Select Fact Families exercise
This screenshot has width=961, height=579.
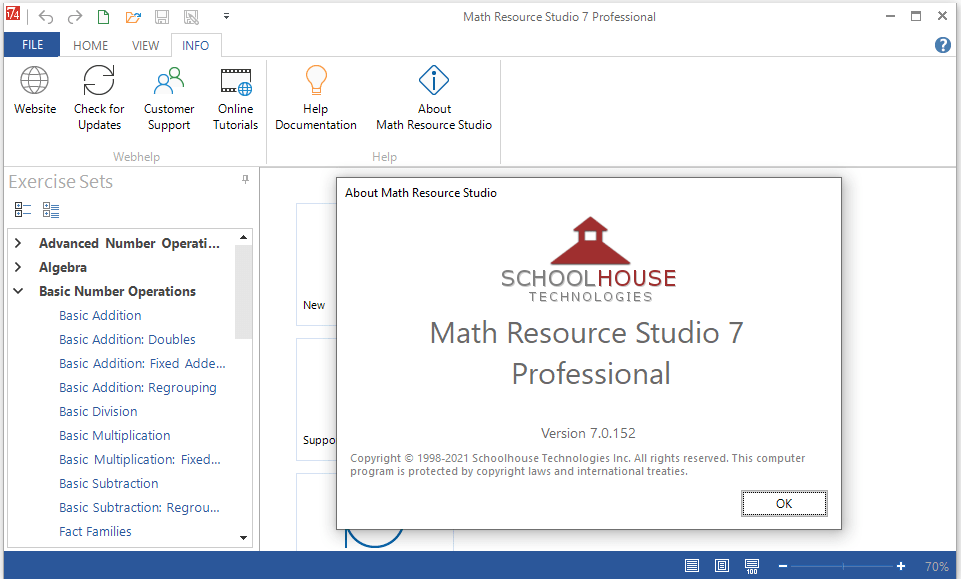[95, 531]
